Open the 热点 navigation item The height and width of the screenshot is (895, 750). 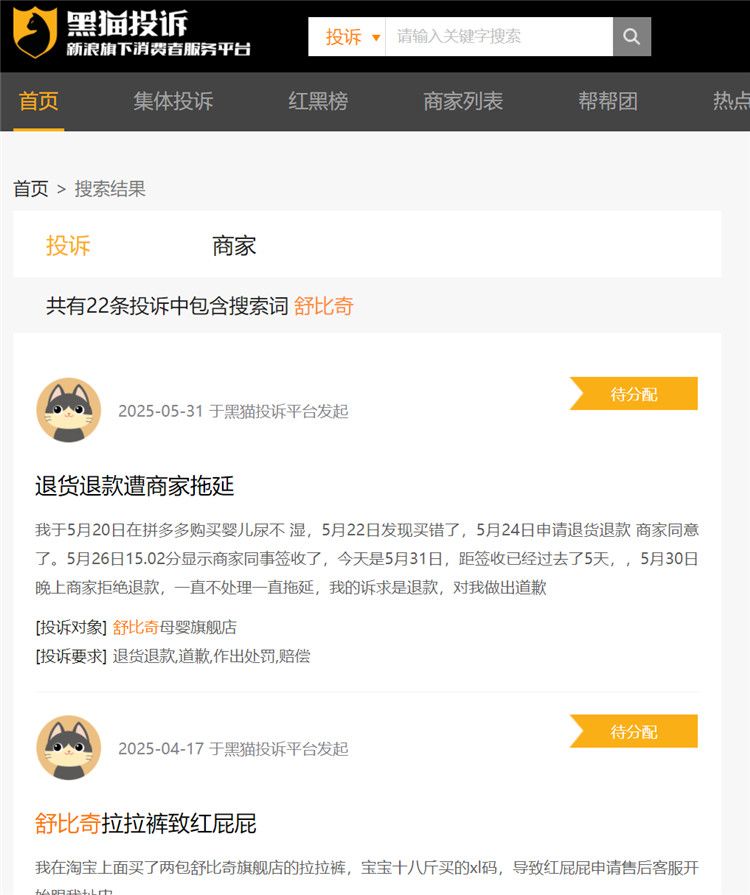[731, 101]
